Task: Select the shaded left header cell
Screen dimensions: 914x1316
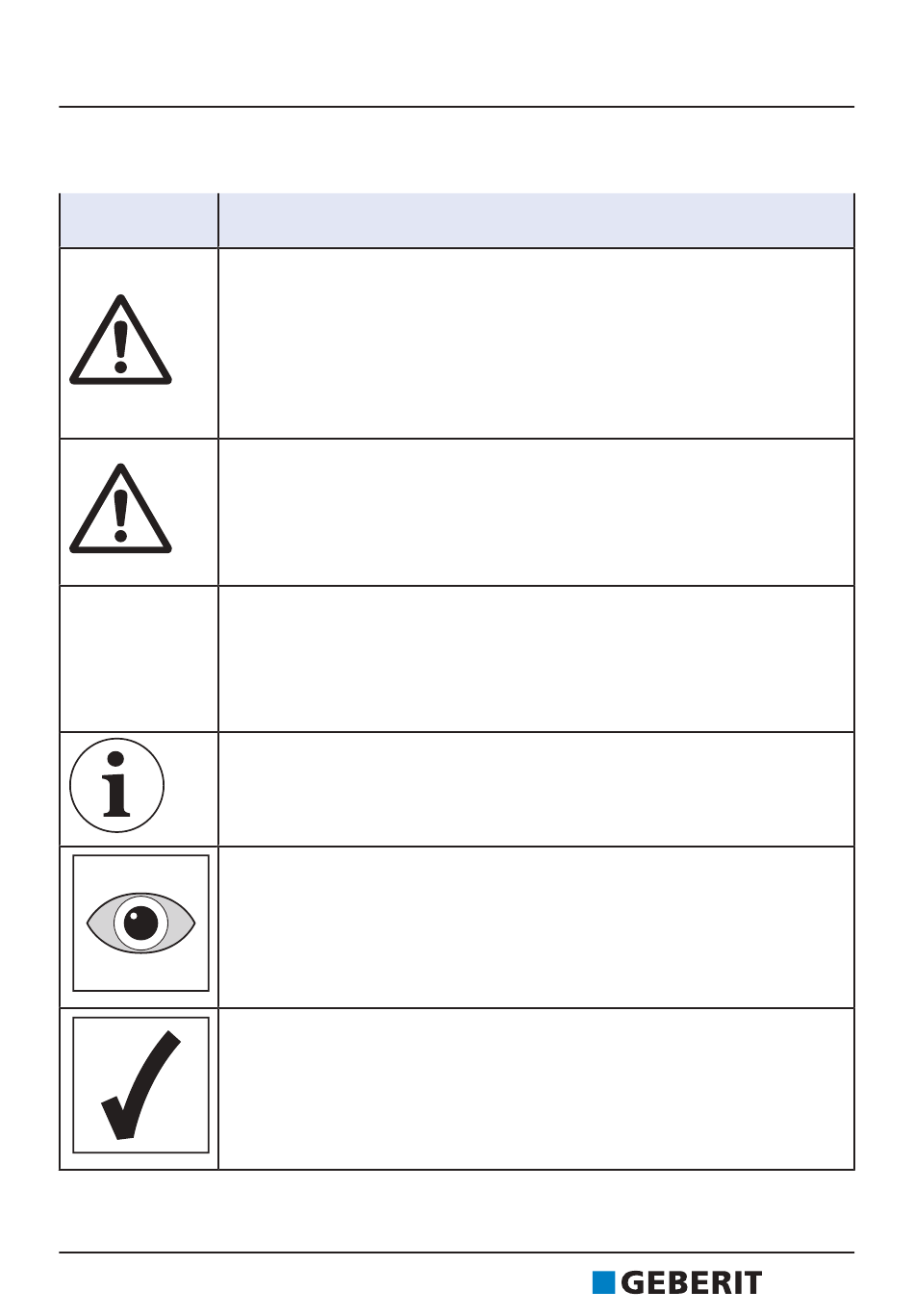Action: click(x=139, y=220)
